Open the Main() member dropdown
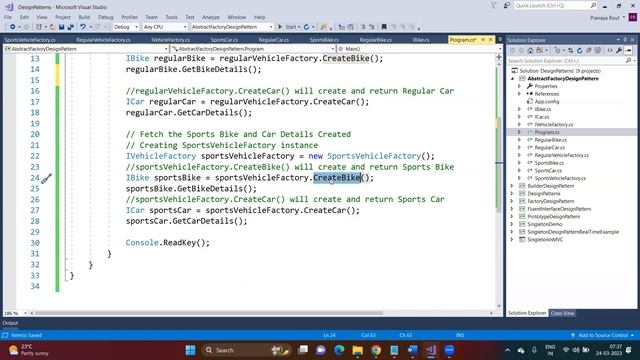640x360 pixels. click(420, 49)
